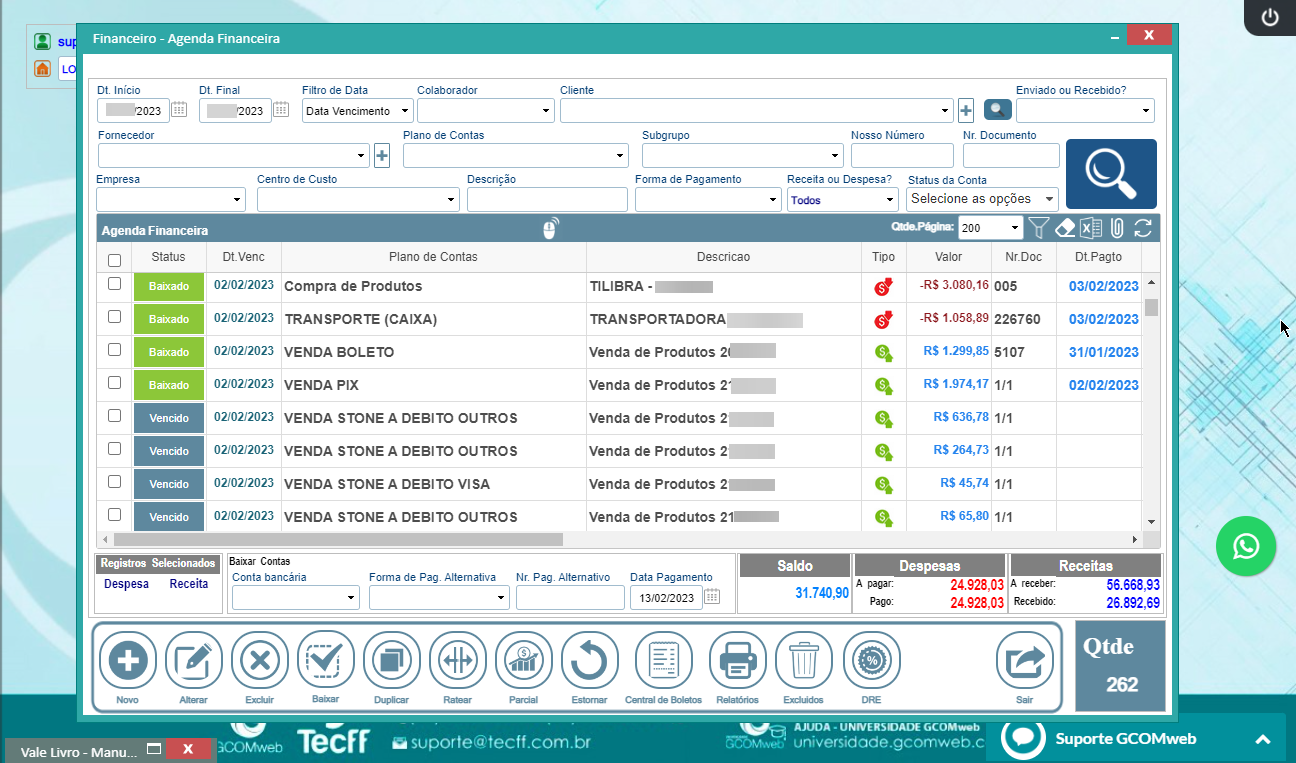Click the plus button beside Fornecedor field
The image size is (1296, 763).
382,155
